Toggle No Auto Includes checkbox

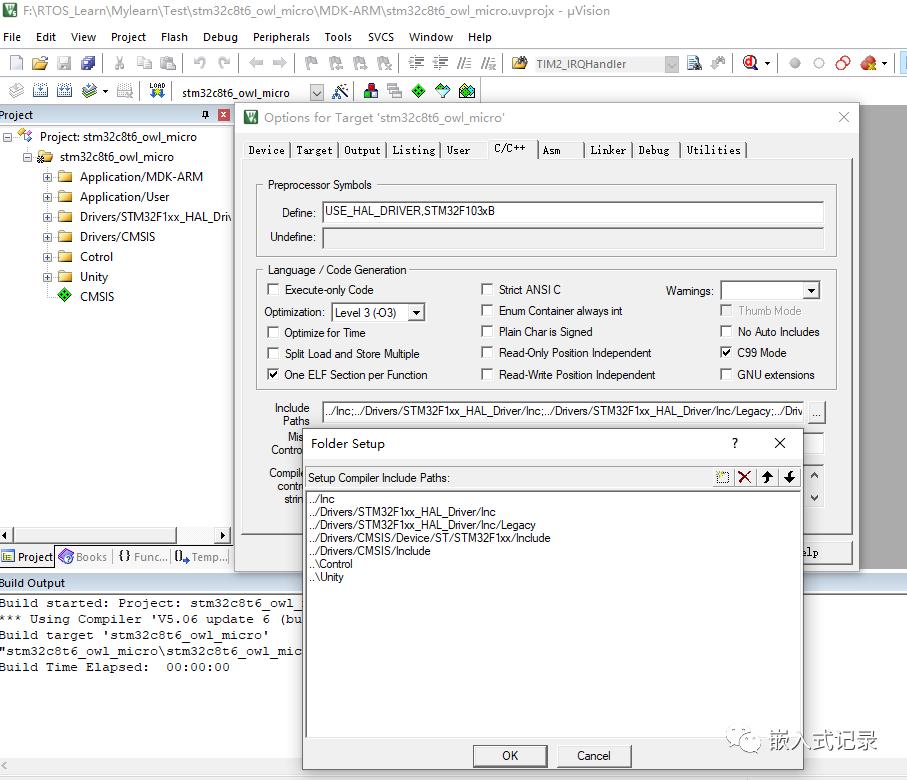(x=726, y=331)
